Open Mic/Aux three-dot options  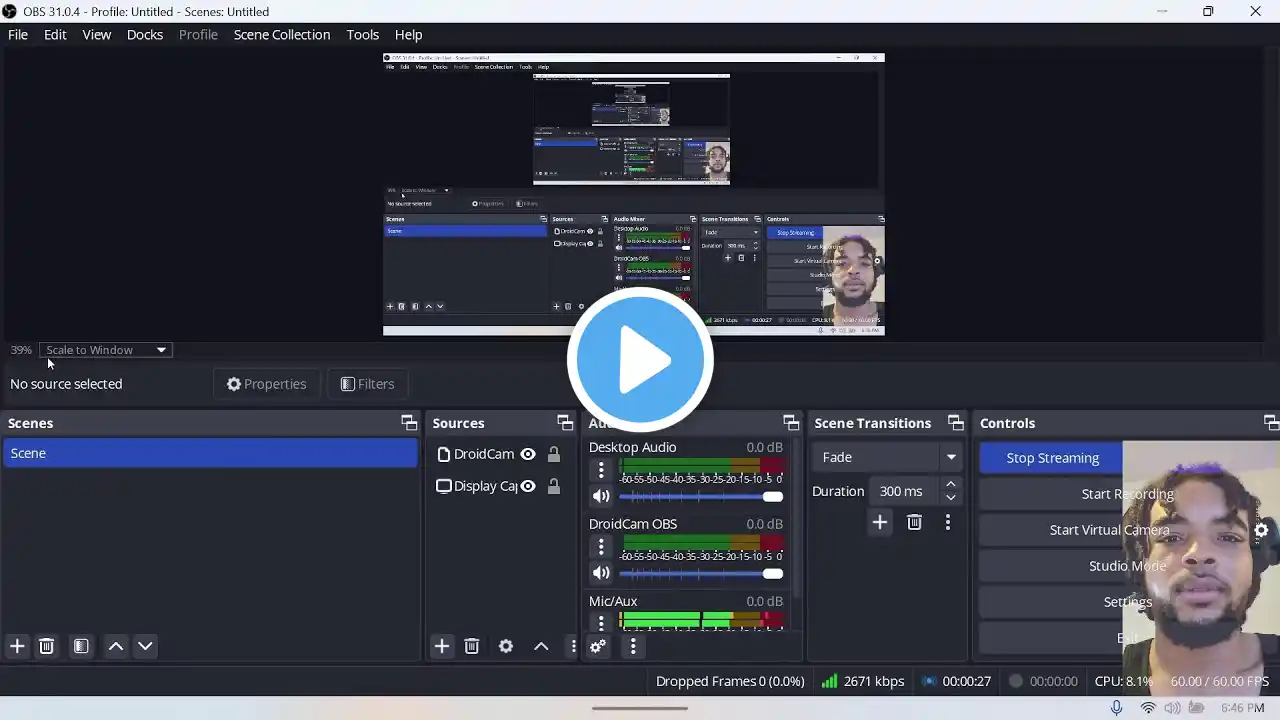(601, 621)
